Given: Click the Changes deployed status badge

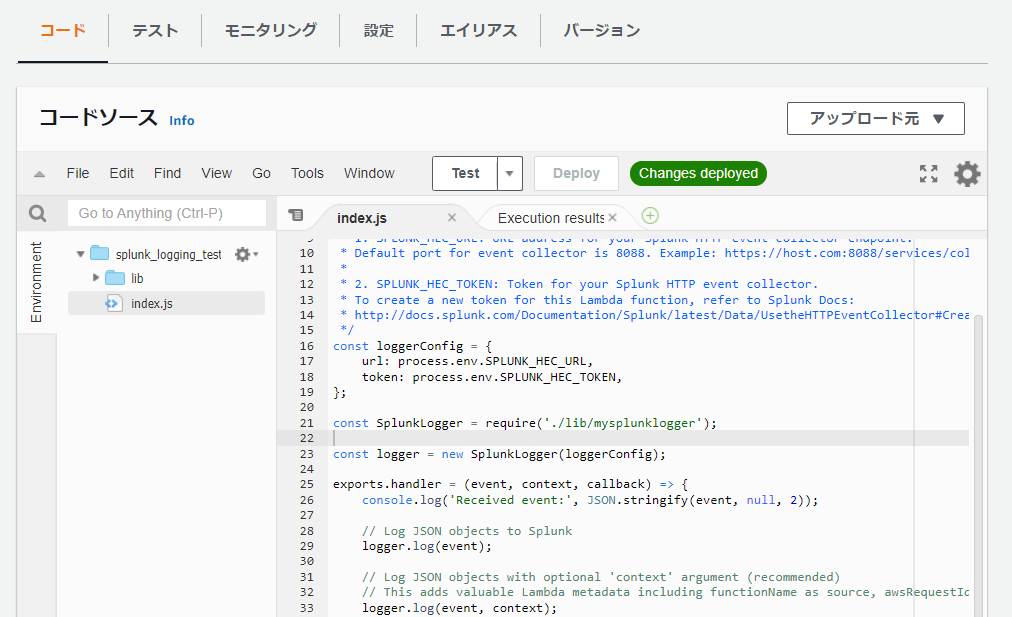Looking at the screenshot, I should coord(698,174).
